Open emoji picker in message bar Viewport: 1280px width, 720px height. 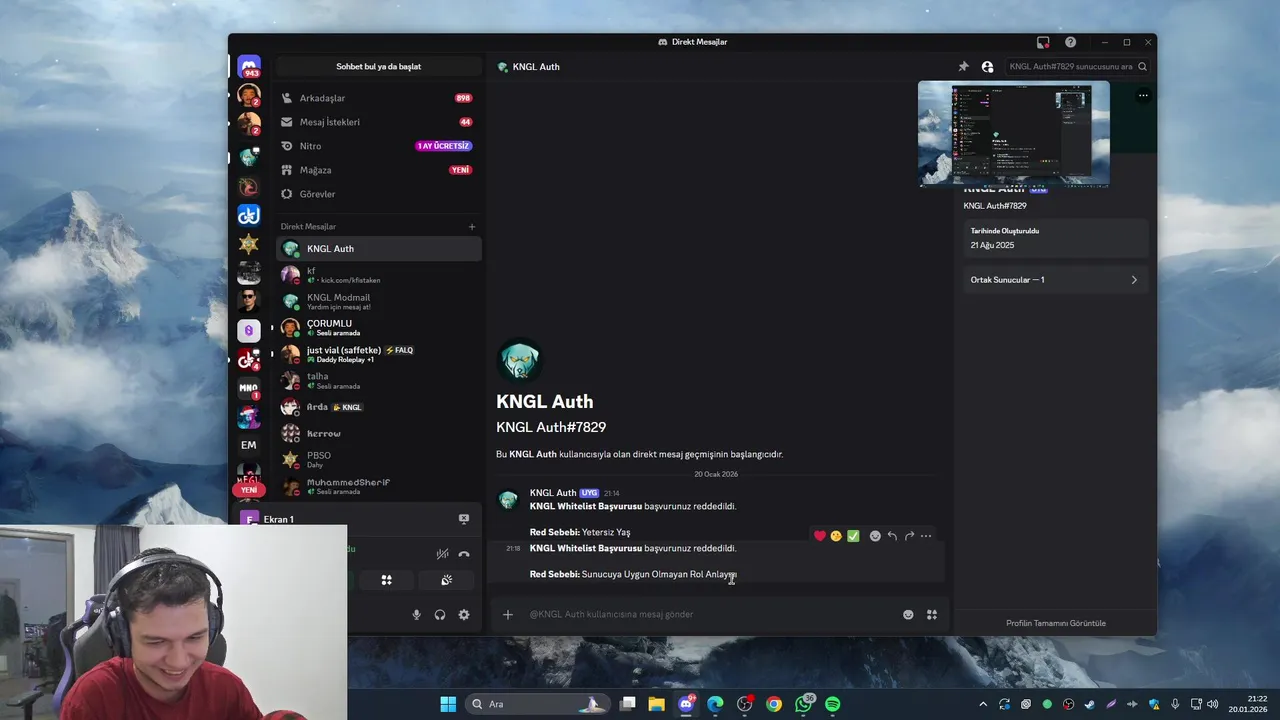click(908, 615)
